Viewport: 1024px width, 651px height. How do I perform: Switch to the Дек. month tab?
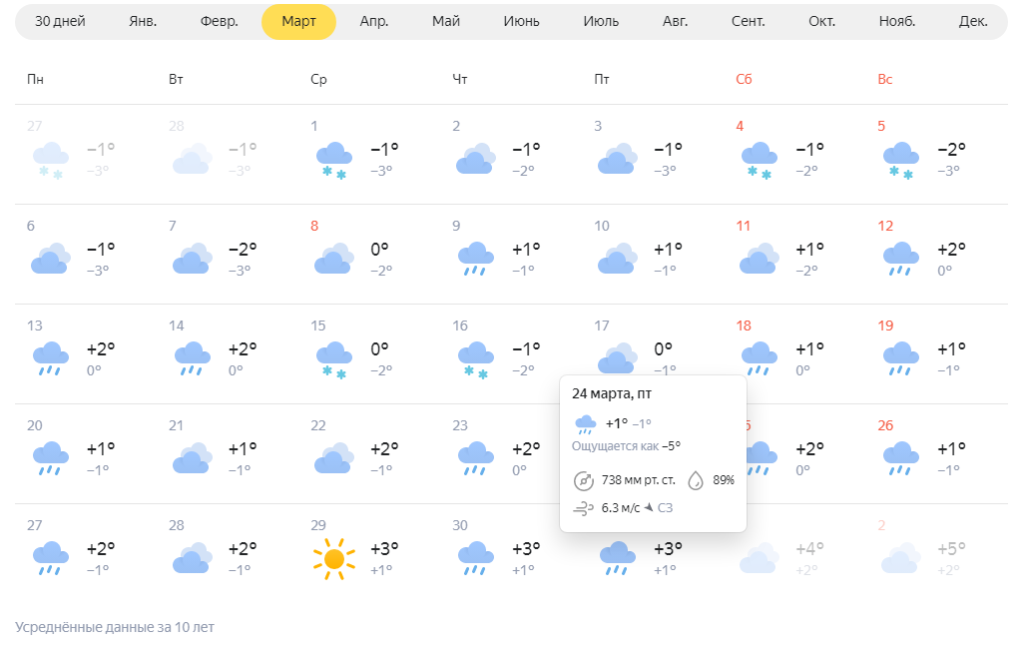pyautogui.click(x=972, y=22)
